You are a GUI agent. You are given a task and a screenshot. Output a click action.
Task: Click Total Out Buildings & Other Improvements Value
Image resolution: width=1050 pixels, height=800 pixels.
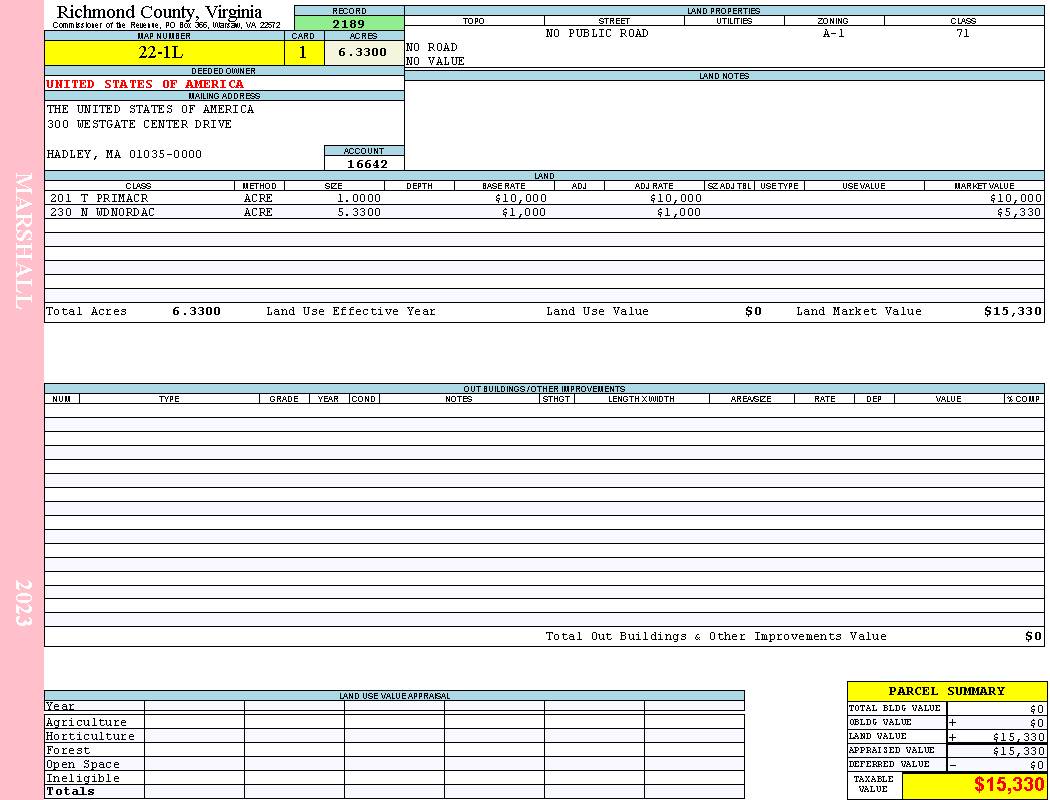tap(716, 637)
